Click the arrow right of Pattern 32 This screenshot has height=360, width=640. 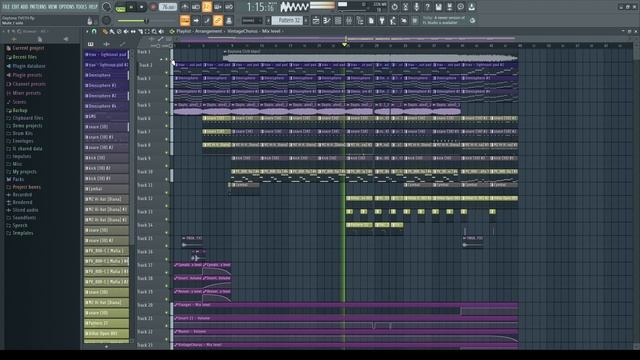(306, 20)
